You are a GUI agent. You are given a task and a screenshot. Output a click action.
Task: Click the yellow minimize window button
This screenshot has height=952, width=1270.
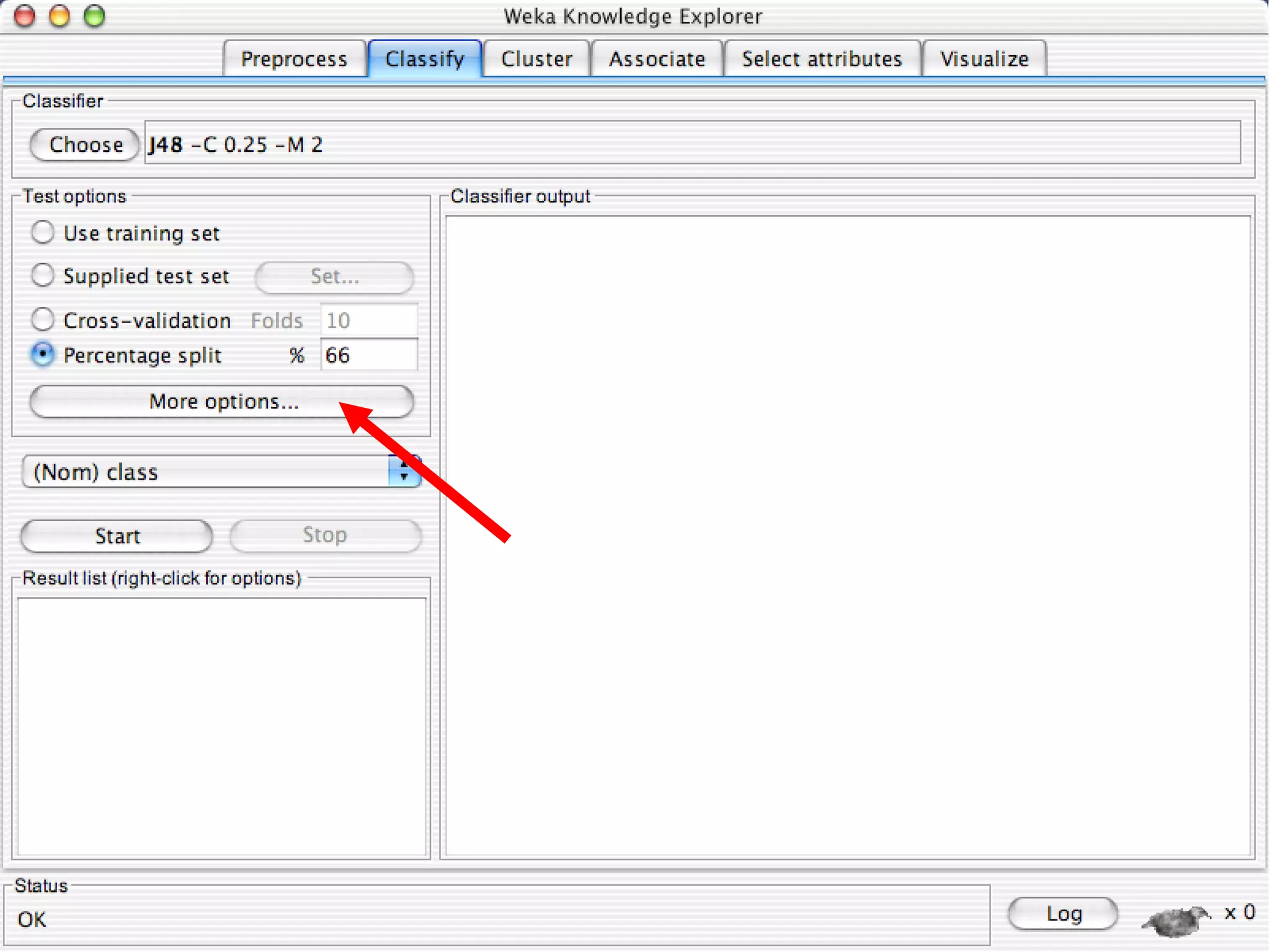point(60,16)
